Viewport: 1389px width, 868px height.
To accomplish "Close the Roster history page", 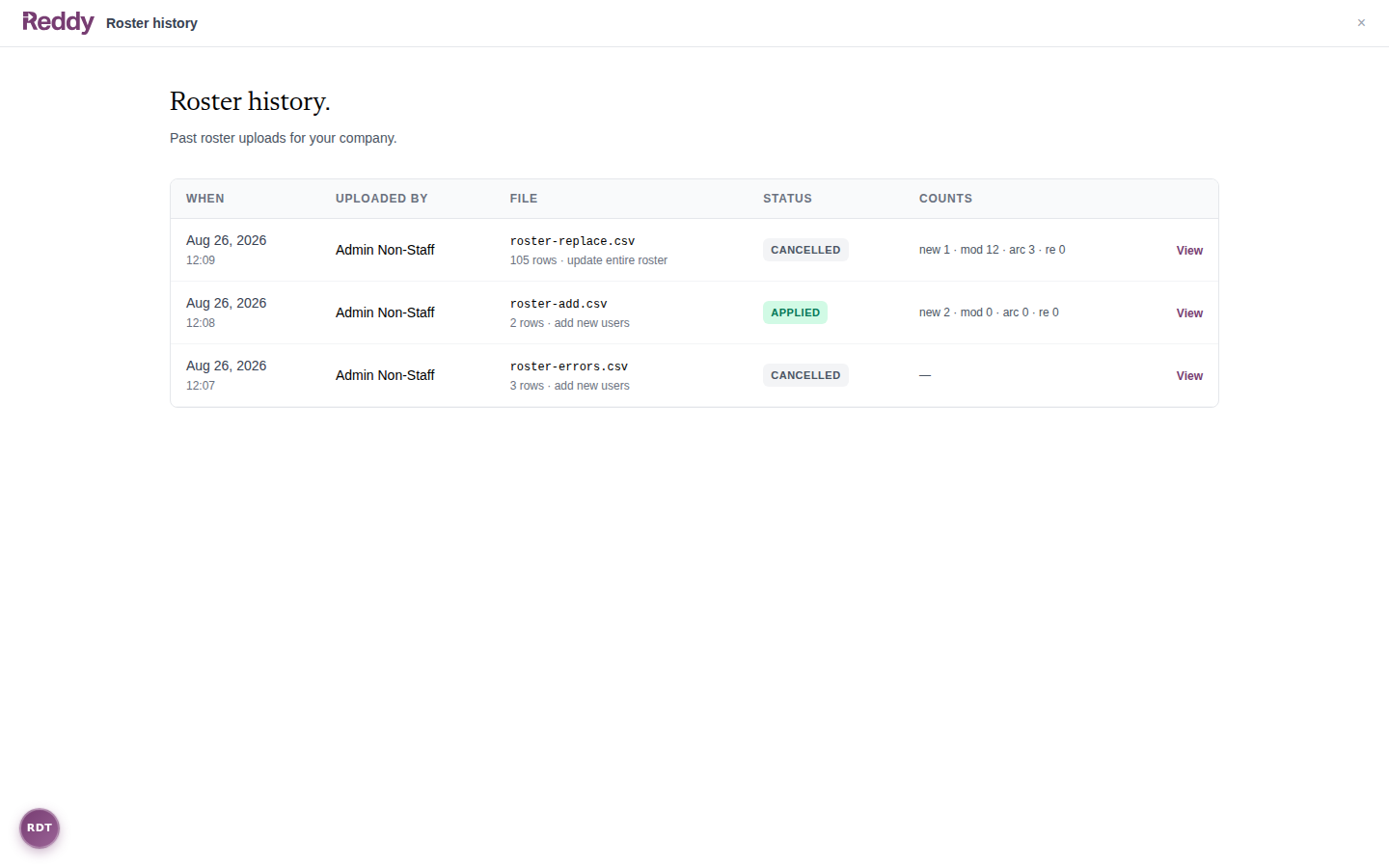I will pyautogui.click(x=1361, y=23).
